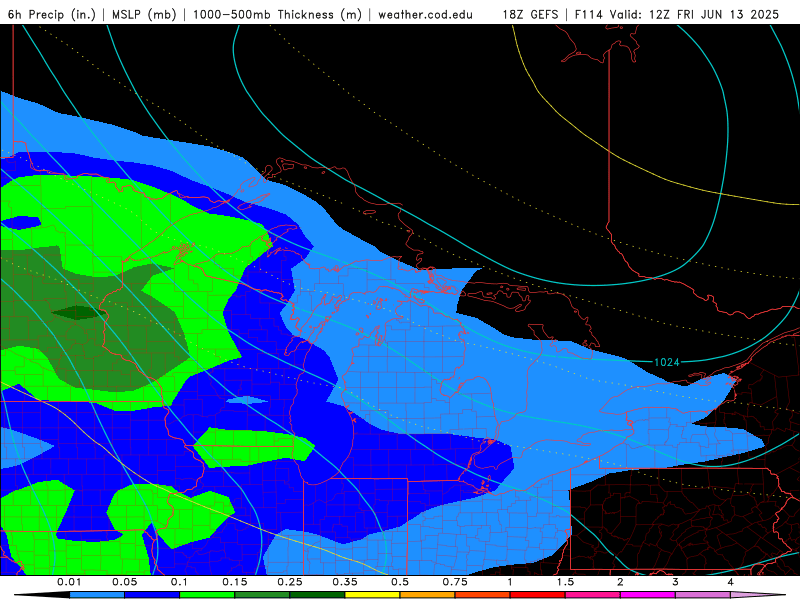Select the dark orange legend swatch after 0.75

point(483,595)
